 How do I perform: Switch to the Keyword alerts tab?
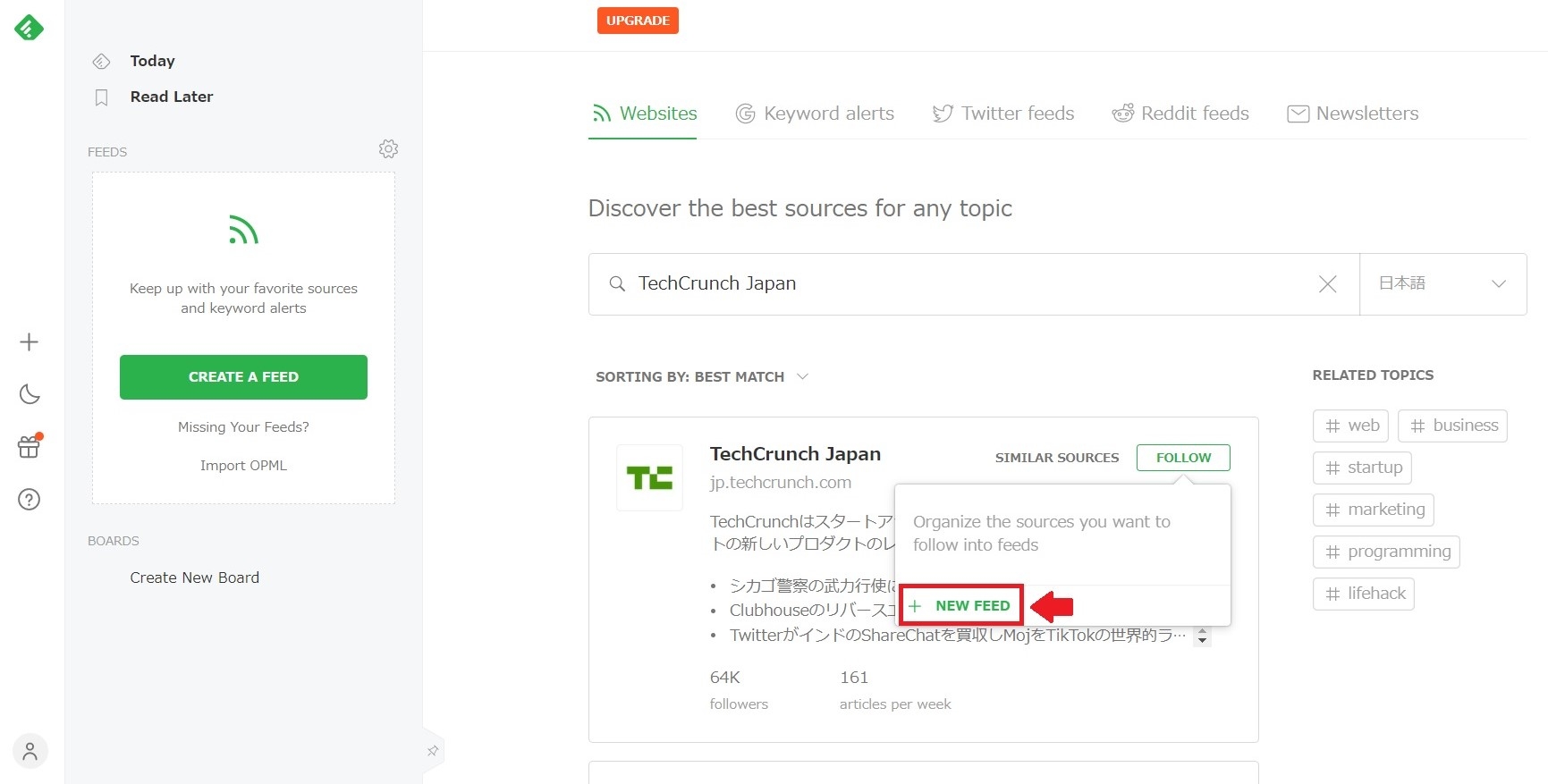pyautogui.click(x=815, y=114)
